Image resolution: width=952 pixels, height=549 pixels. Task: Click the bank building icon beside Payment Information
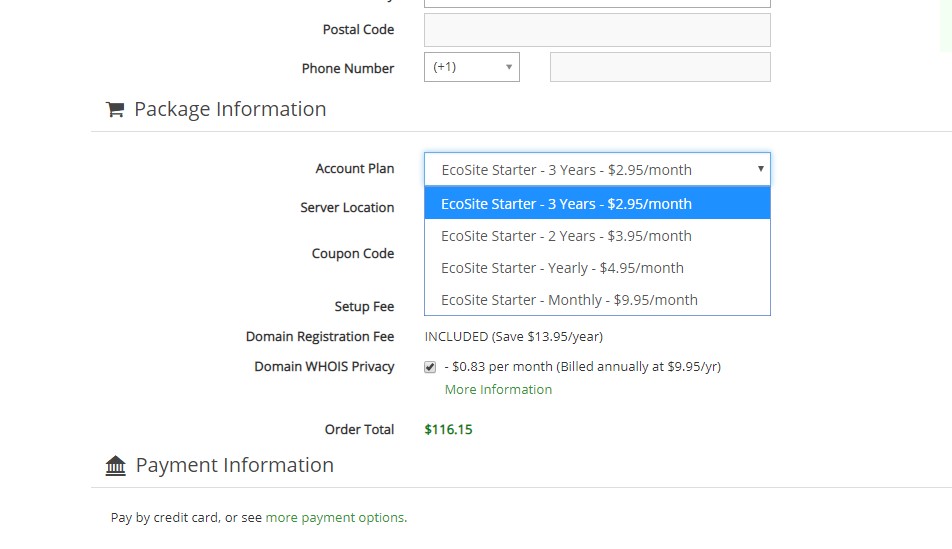(x=115, y=466)
